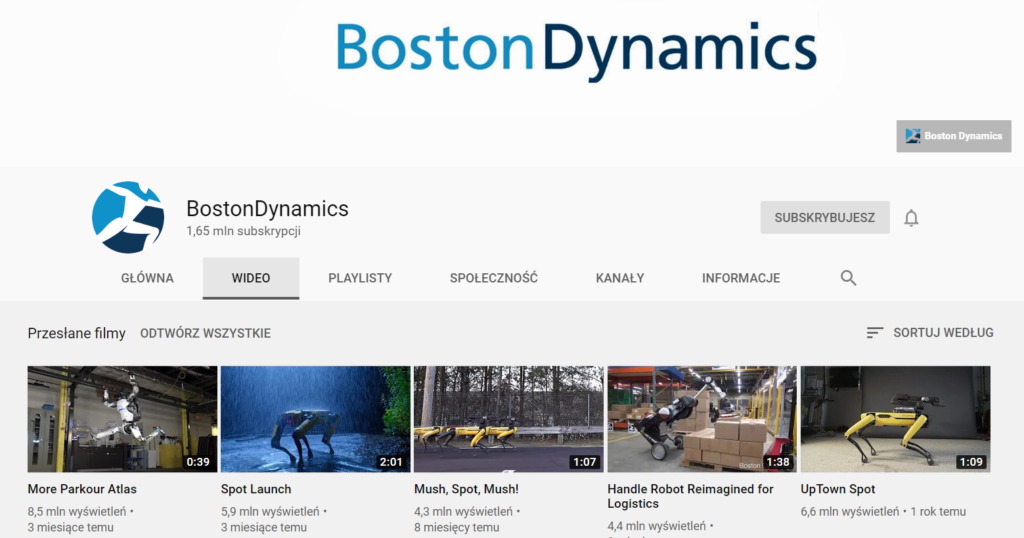Open the Spot Launch video thumbnail
This screenshot has width=1024, height=538.
click(x=315, y=419)
